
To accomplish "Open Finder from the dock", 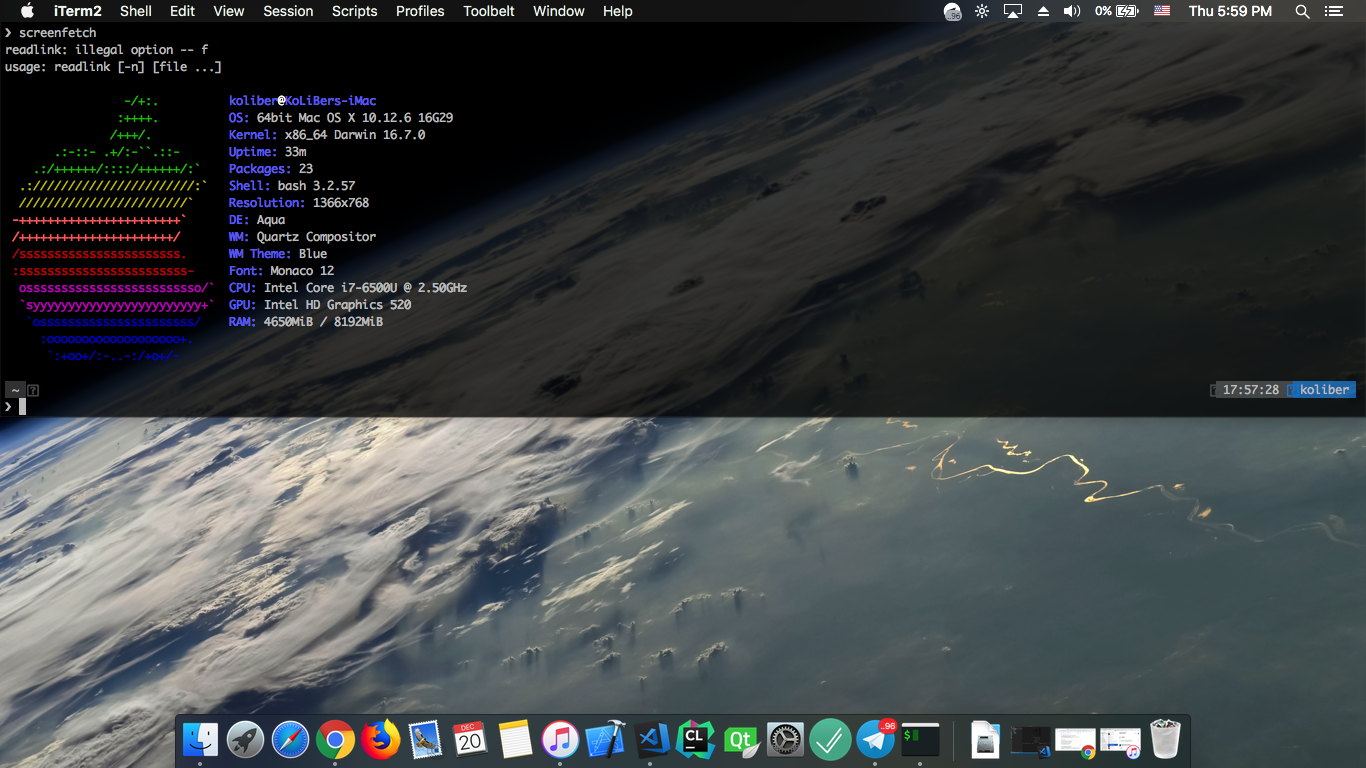I will (201, 740).
